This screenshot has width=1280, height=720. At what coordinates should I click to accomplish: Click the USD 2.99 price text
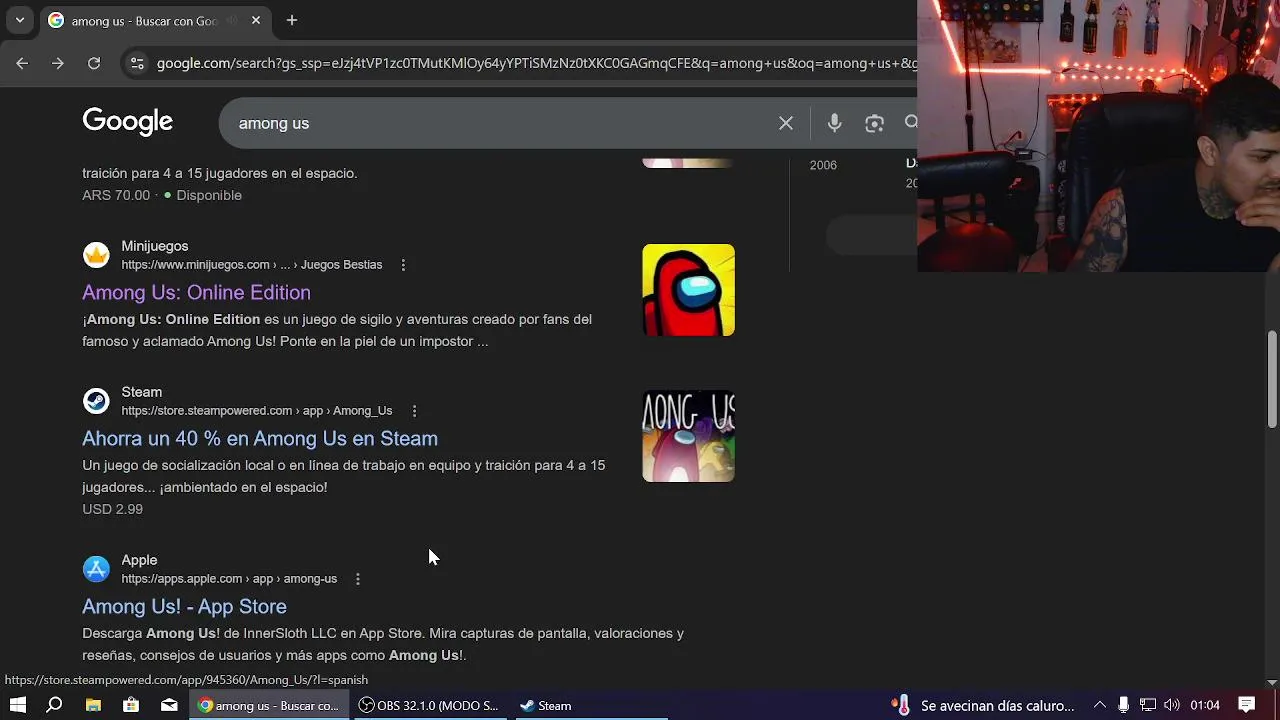(x=112, y=509)
